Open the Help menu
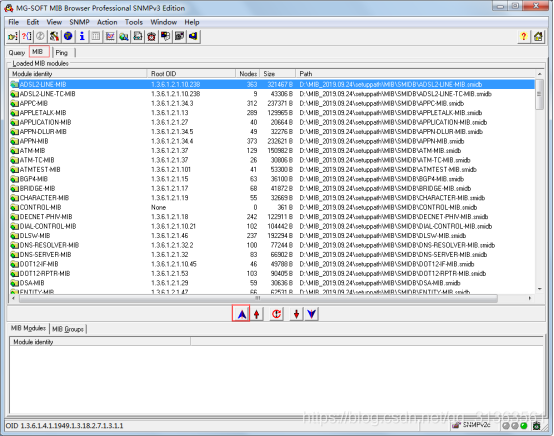 (x=192, y=22)
